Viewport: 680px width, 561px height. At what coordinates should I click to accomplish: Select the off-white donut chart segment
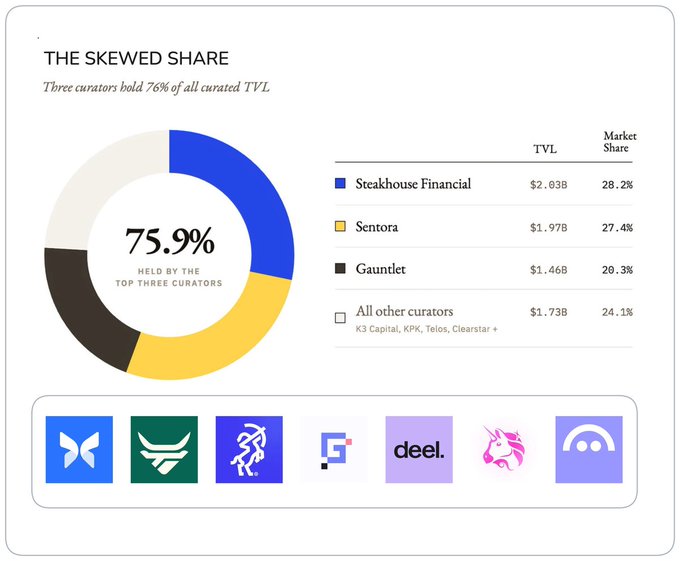coord(95,182)
